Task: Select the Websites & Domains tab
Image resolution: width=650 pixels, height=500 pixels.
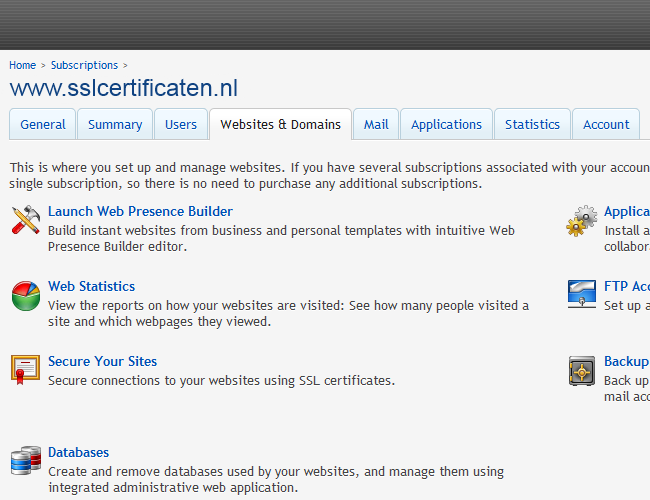Action: pos(281,124)
